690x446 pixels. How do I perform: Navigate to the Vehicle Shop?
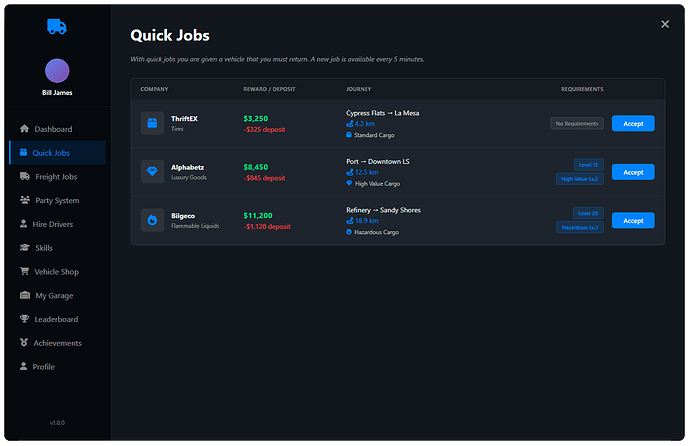[56, 272]
